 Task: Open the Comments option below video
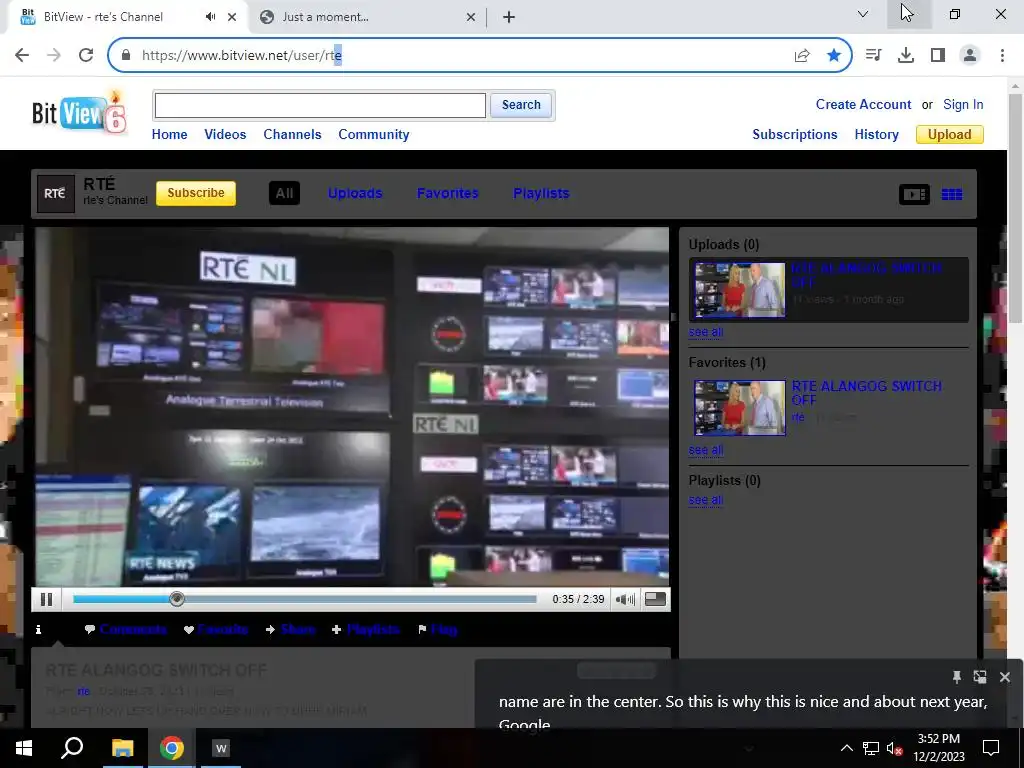coord(126,630)
